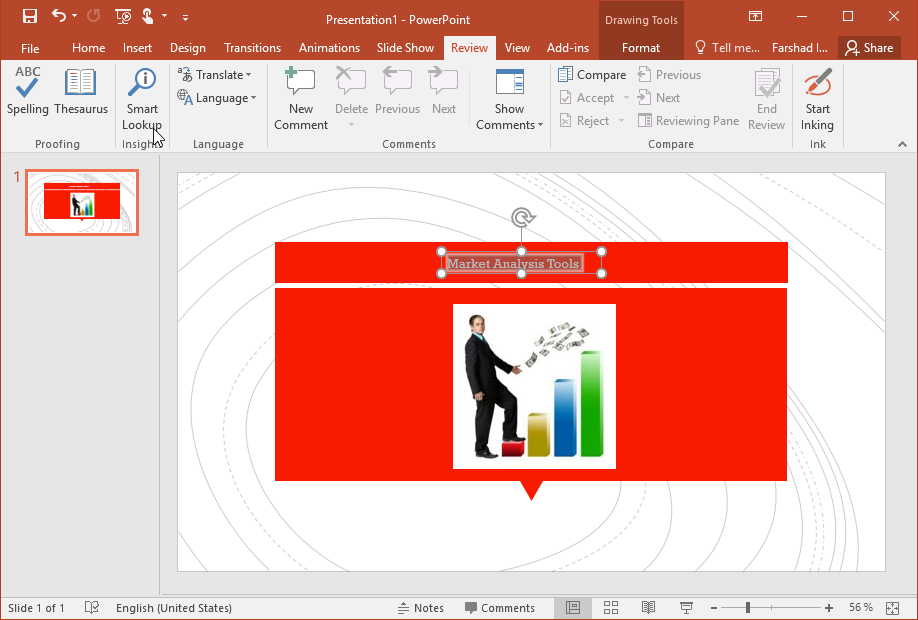Image resolution: width=918 pixels, height=620 pixels.
Task: Customize the Quick Access Toolbar dropdown
Action: [185, 18]
